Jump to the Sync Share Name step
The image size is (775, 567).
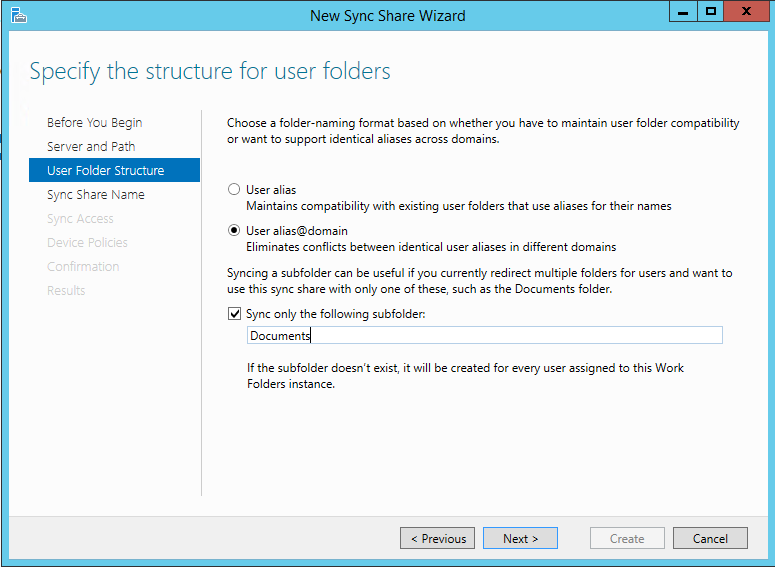[96, 195]
